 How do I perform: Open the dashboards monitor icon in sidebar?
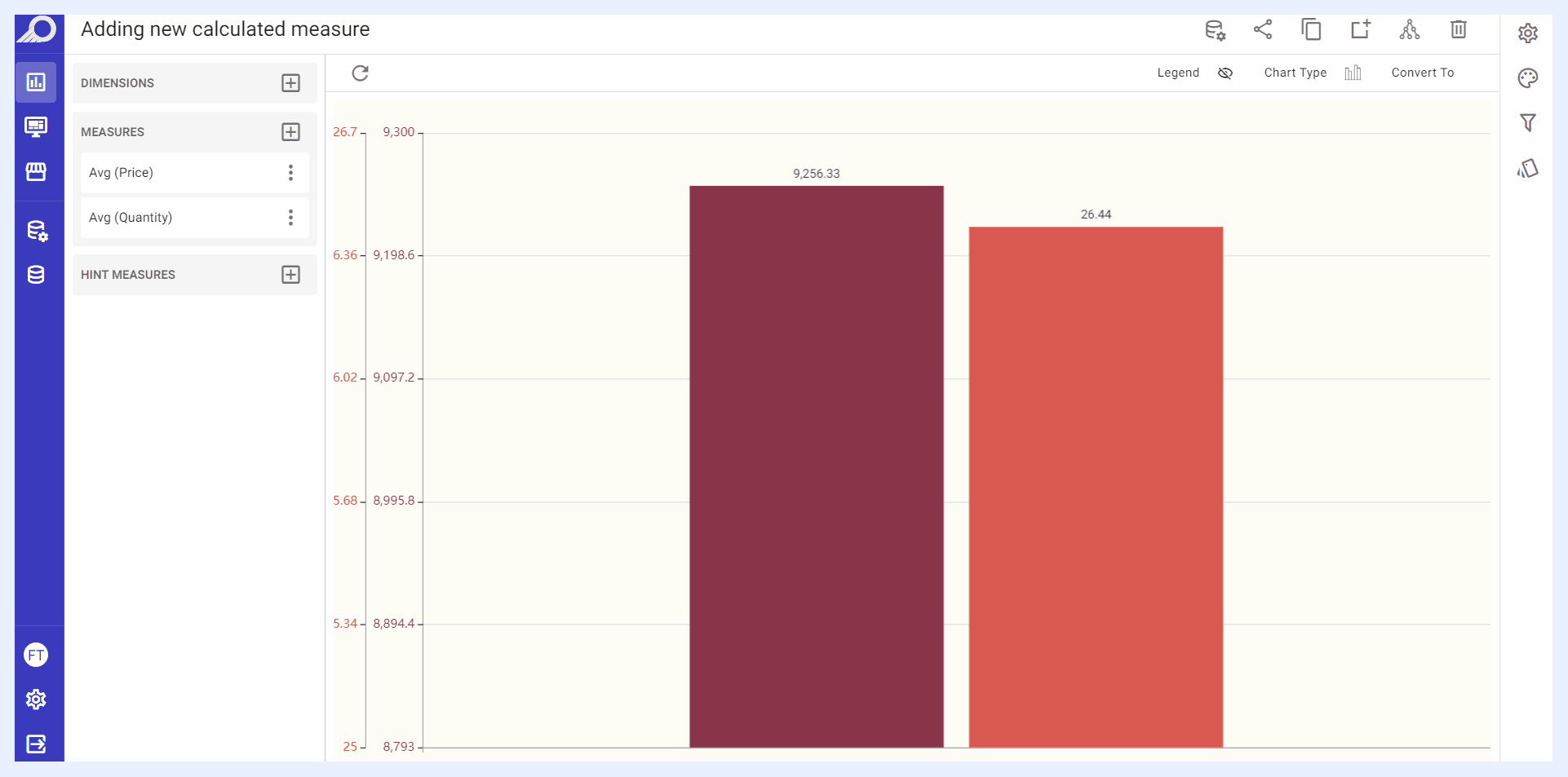(36, 126)
